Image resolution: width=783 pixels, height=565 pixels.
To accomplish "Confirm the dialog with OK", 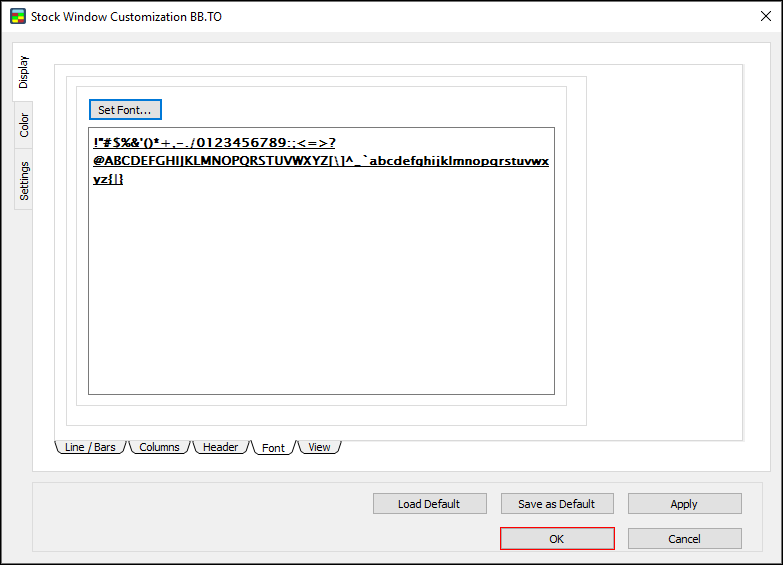I will pyautogui.click(x=557, y=539).
